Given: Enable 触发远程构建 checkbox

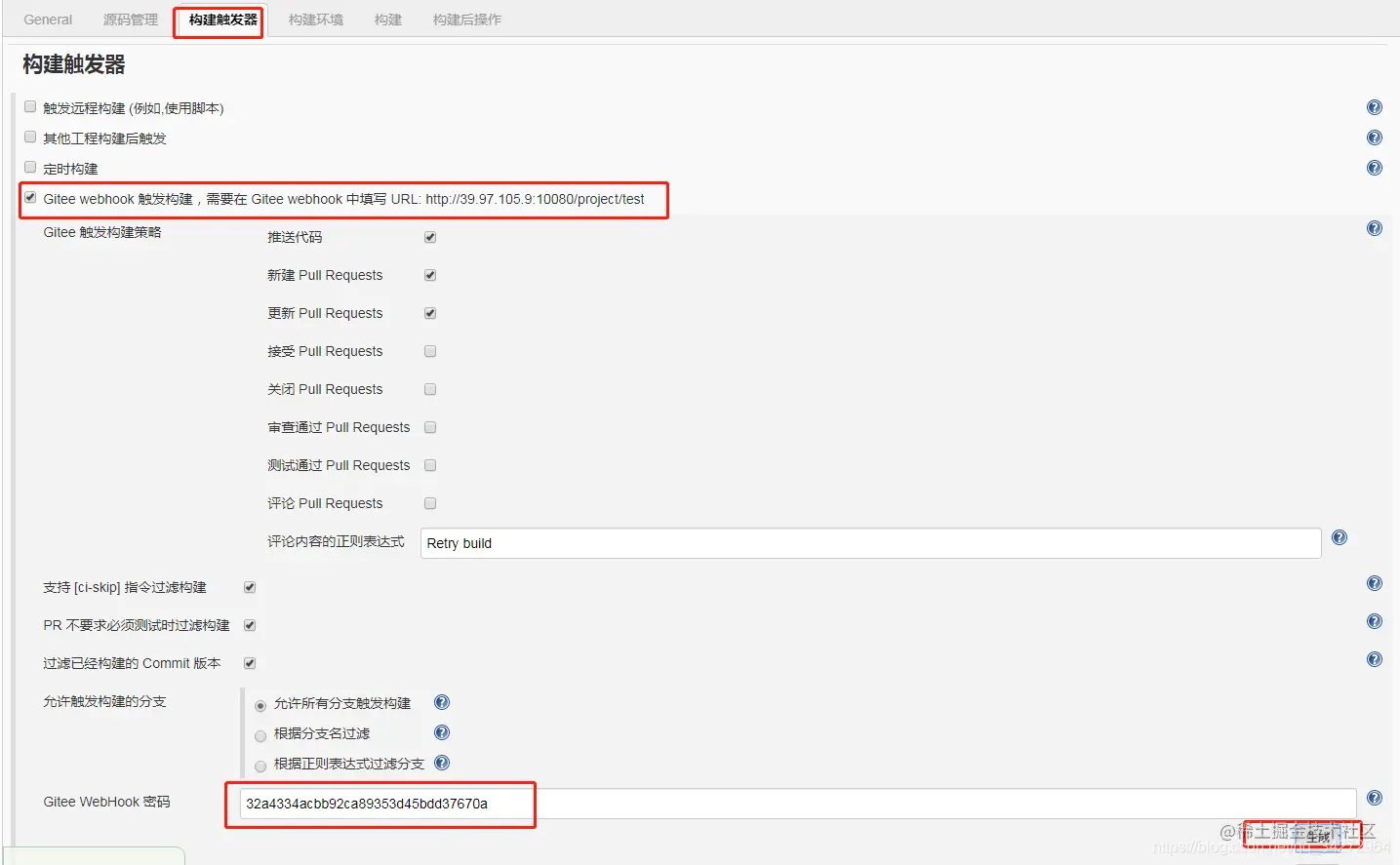Looking at the screenshot, I should coord(30,106).
